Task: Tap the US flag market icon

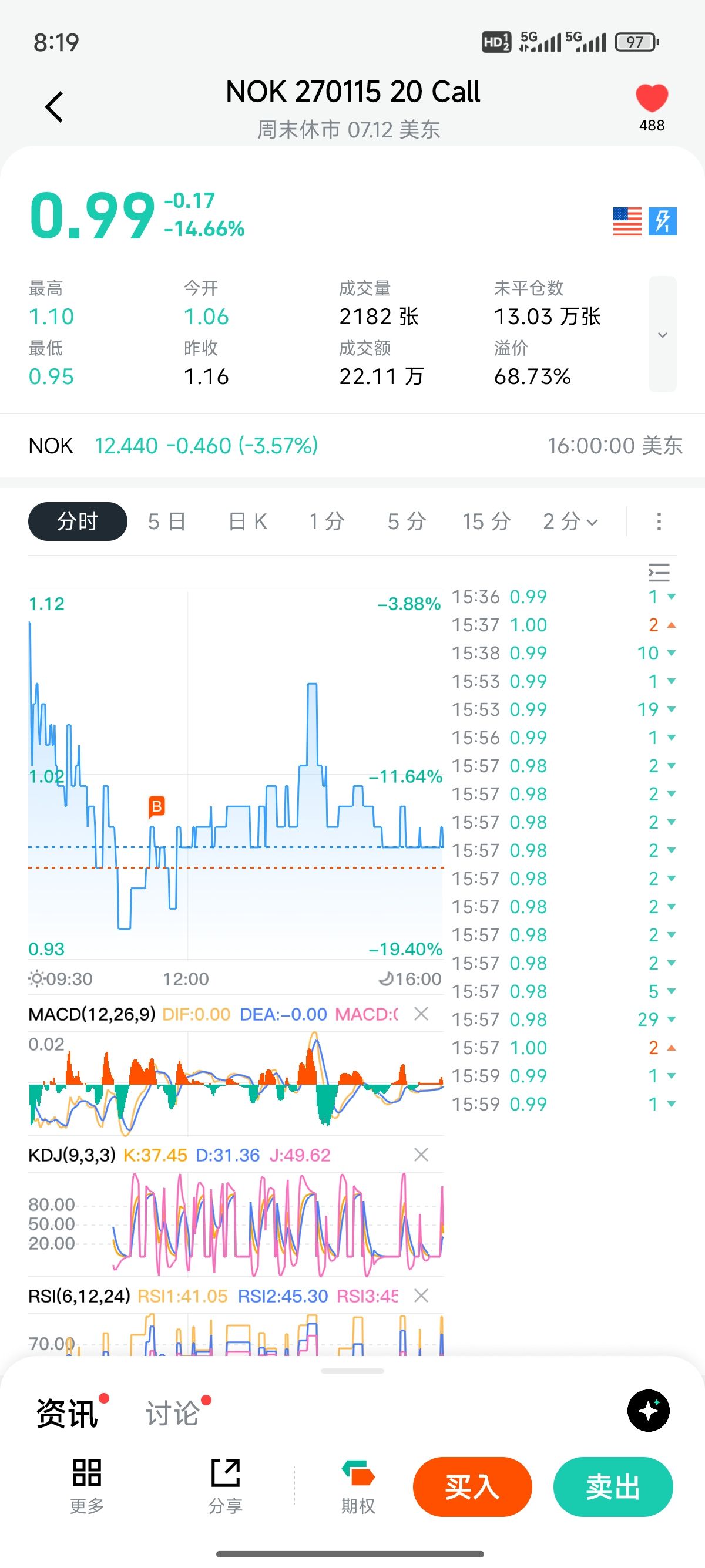Action: point(627,221)
